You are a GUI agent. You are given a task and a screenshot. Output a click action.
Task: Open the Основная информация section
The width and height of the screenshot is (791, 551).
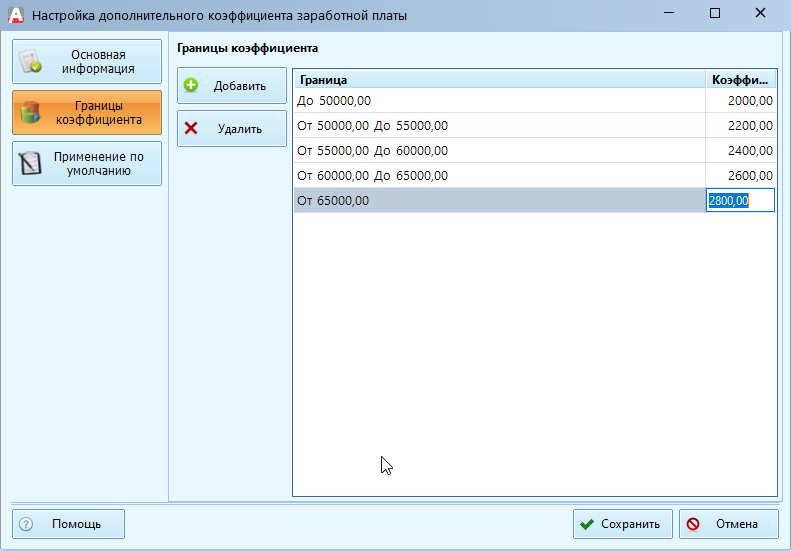click(87, 62)
